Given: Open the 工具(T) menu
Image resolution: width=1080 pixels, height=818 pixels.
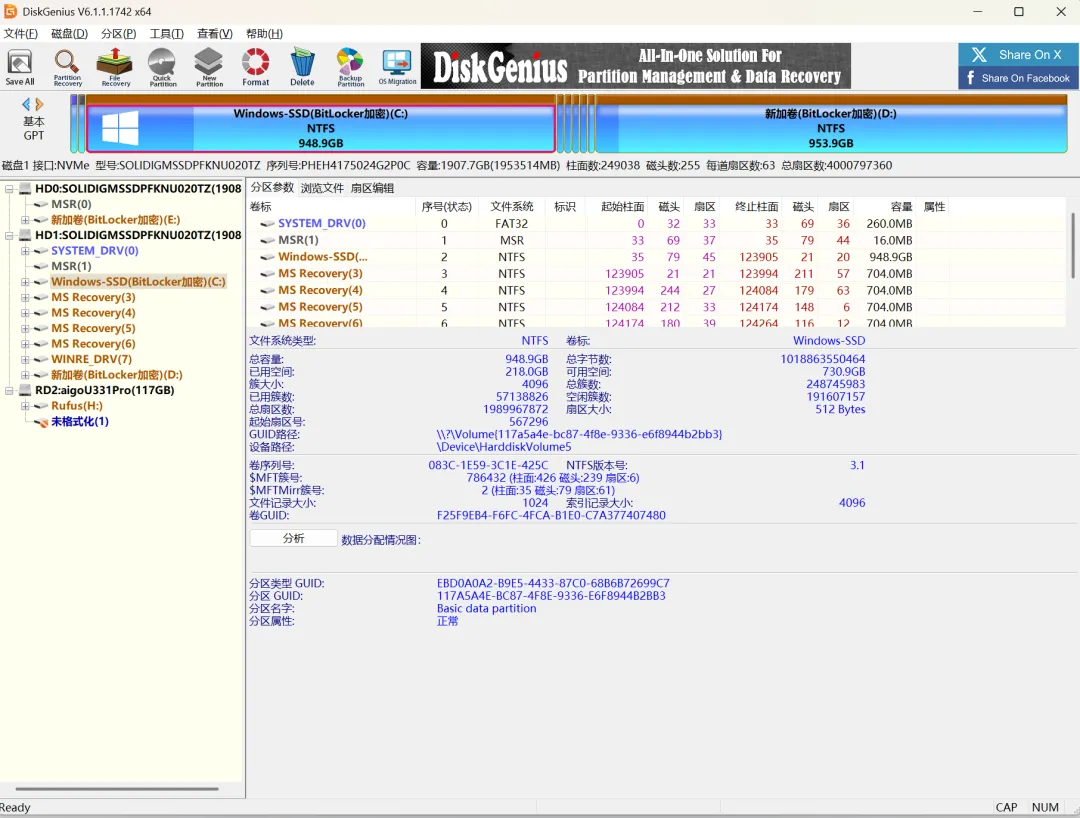Looking at the screenshot, I should [x=167, y=34].
